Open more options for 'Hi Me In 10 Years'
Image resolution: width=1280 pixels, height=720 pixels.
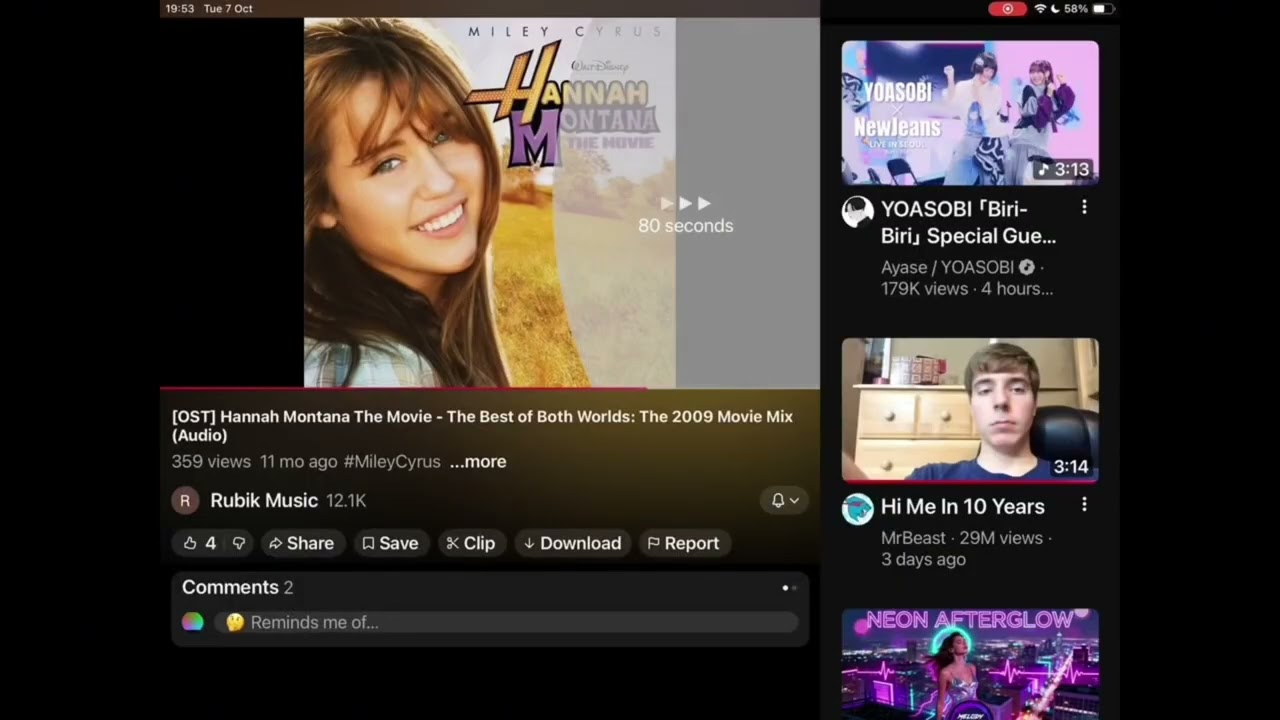coord(1084,506)
